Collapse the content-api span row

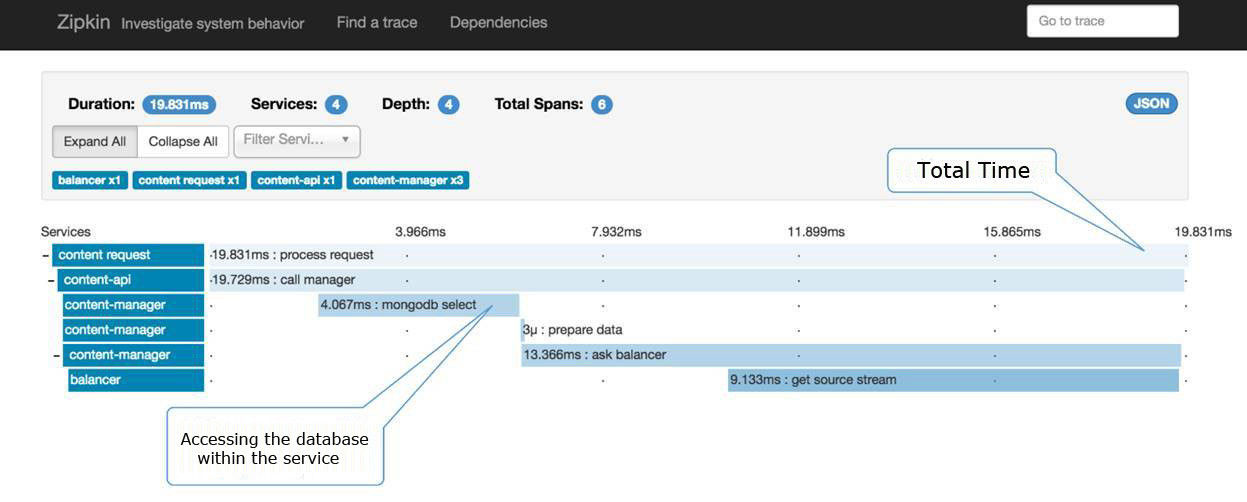(x=51, y=281)
